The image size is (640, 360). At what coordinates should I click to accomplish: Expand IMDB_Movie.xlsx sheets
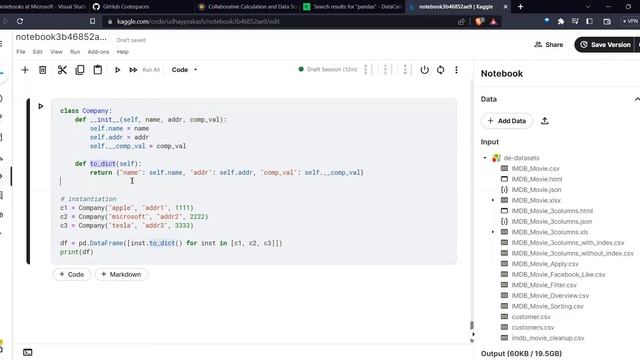coord(493,200)
